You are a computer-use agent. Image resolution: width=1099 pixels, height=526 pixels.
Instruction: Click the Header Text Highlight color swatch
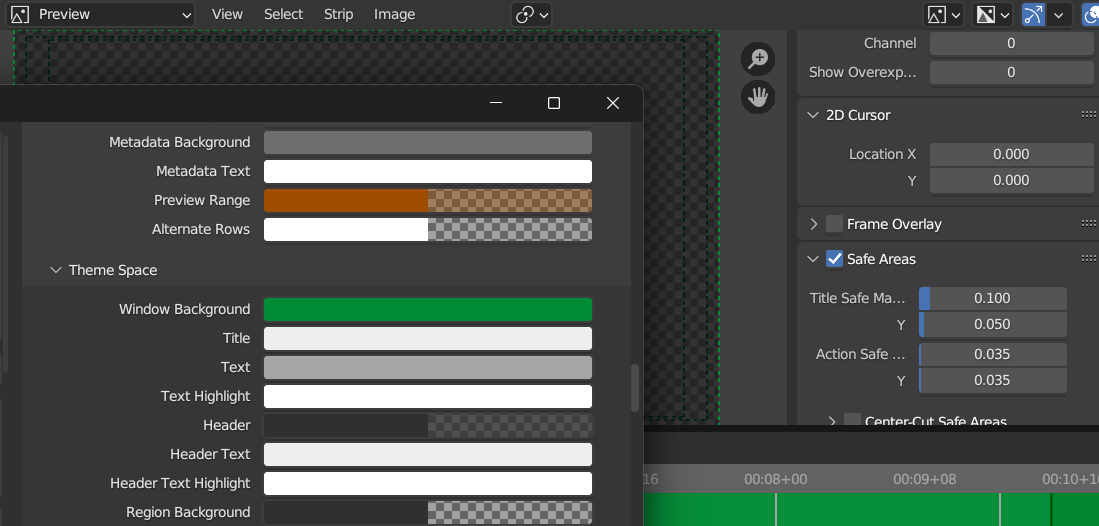[428, 483]
